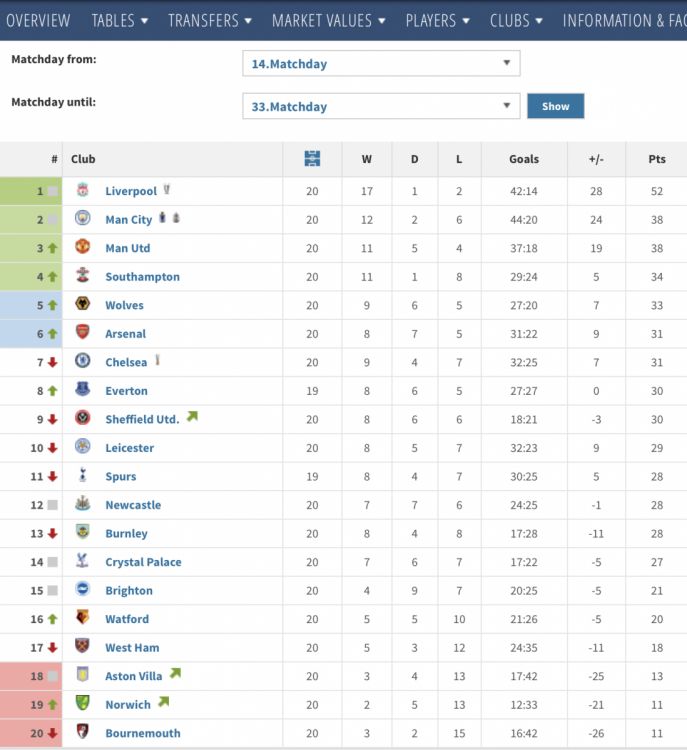Open the 'Matchday from' dropdown

(x=381, y=64)
